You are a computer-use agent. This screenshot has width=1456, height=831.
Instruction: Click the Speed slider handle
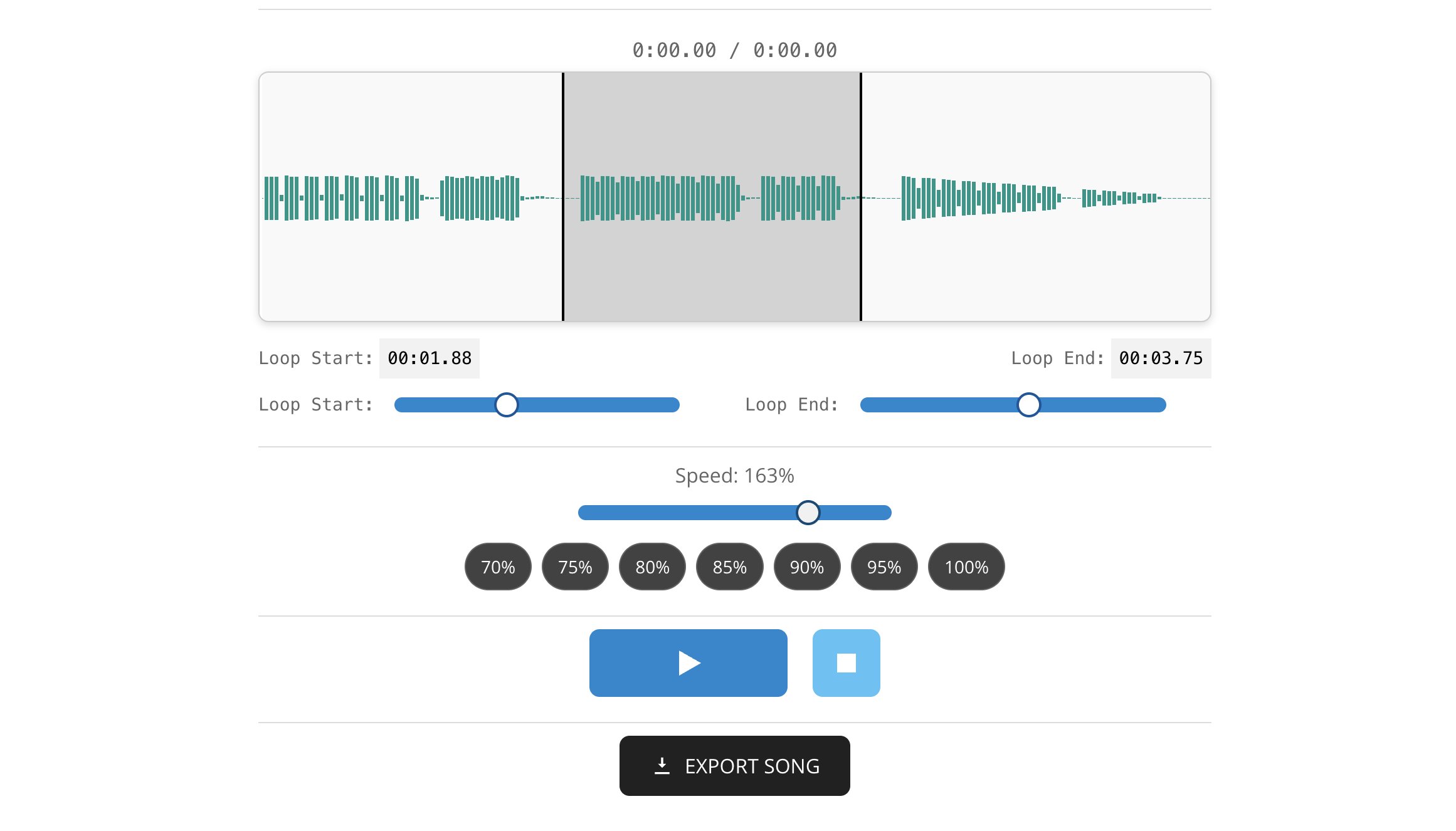808,512
